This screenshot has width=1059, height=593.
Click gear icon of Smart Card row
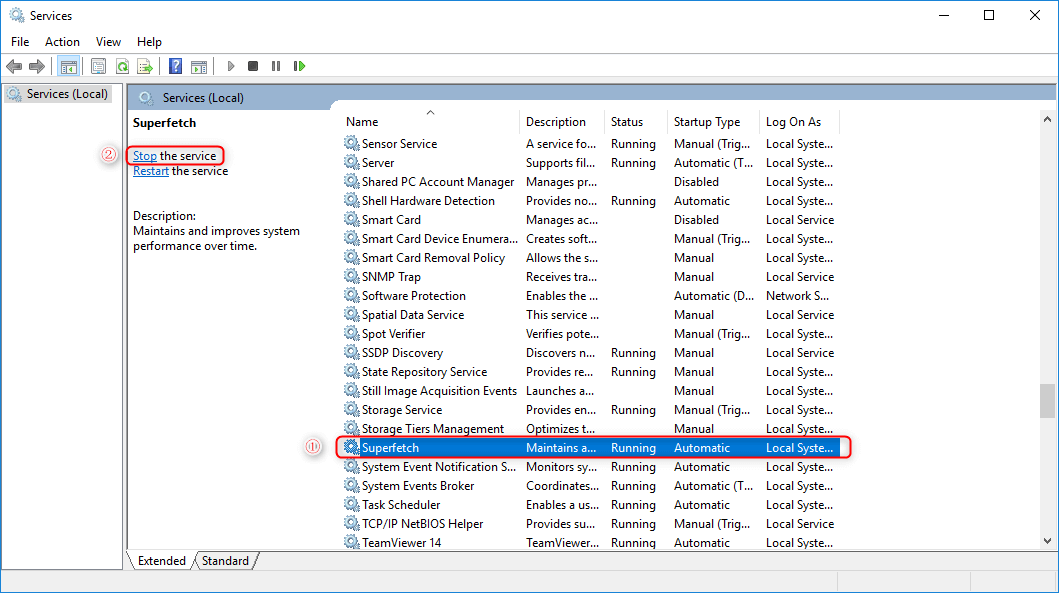pyautogui.click(x=351, y=219)
